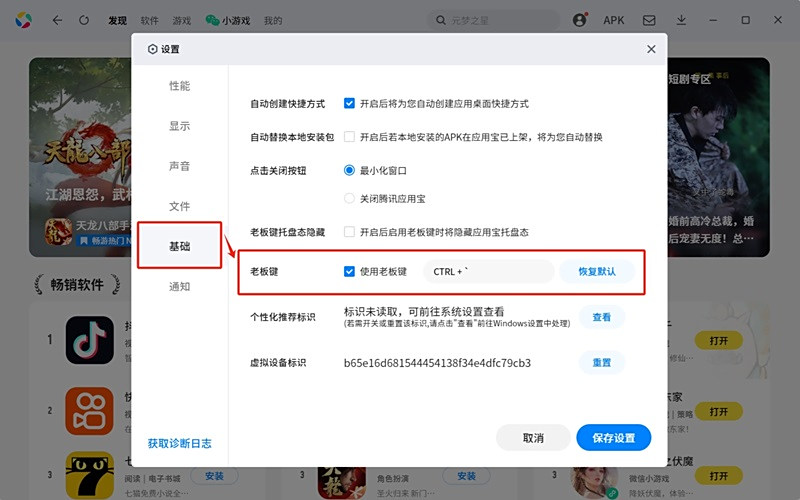This screenshot has height=500, width=800.
Task: Open 文件 settings tab
Action: [x=179, y=206]
